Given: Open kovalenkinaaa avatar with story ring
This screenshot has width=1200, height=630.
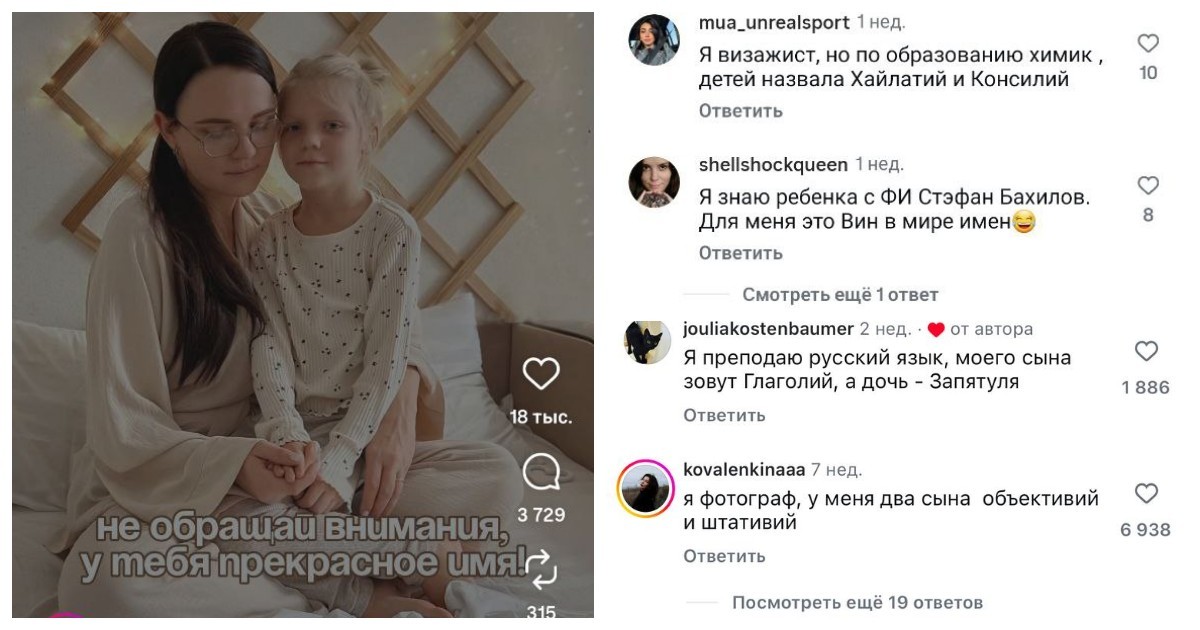Looking at the screenshot, I should [x=645, y=487].
